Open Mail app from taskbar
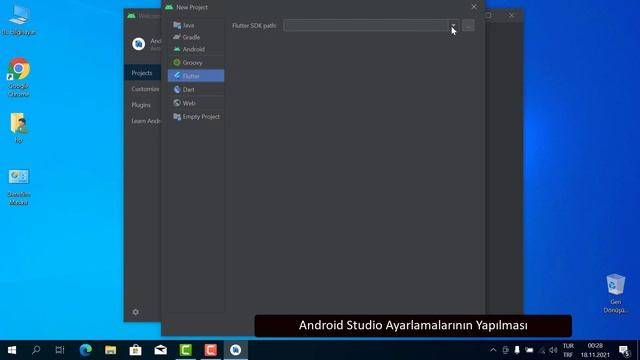This screenshot has width=640, height=360. click(160, 350)
